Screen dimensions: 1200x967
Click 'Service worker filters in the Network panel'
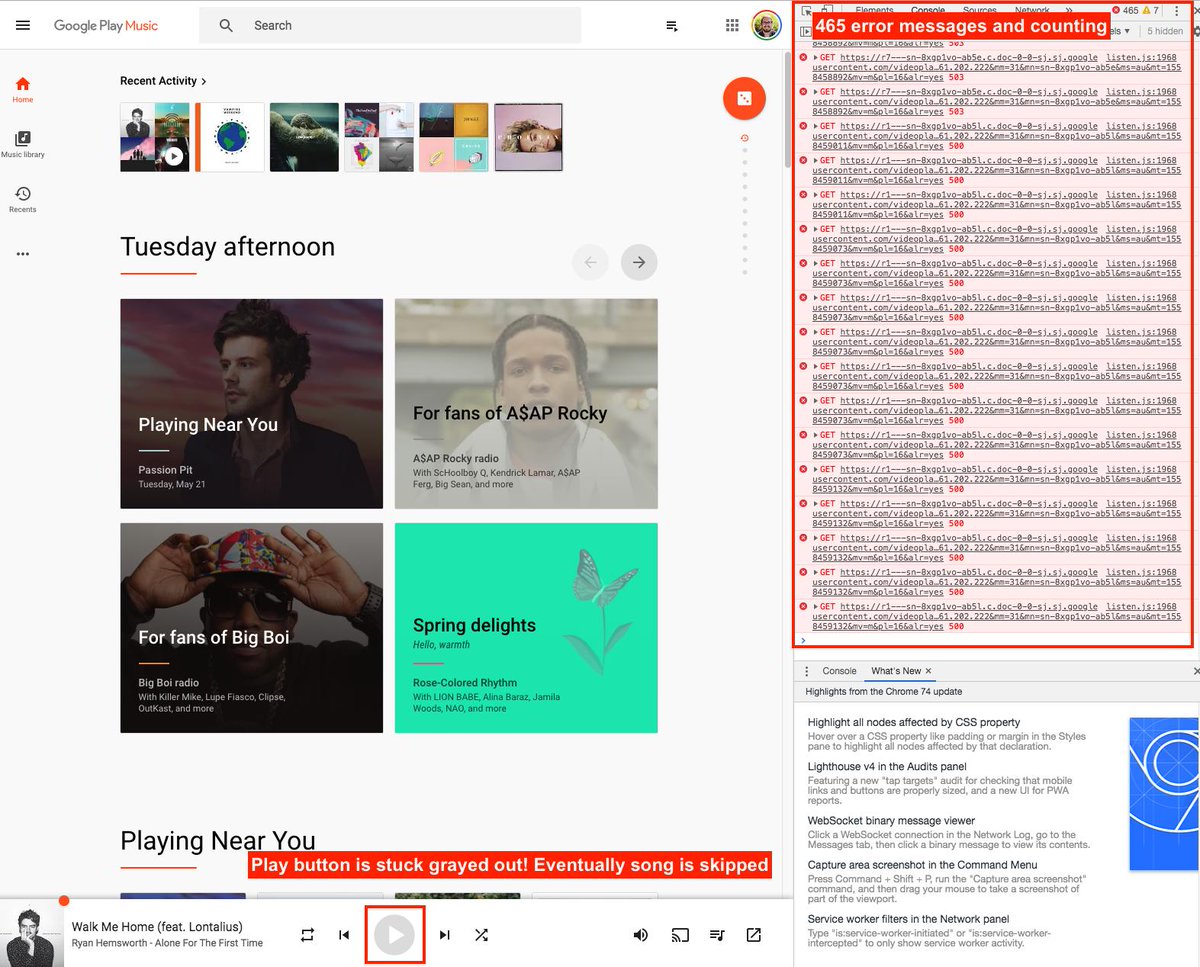(x=909, y=919)
